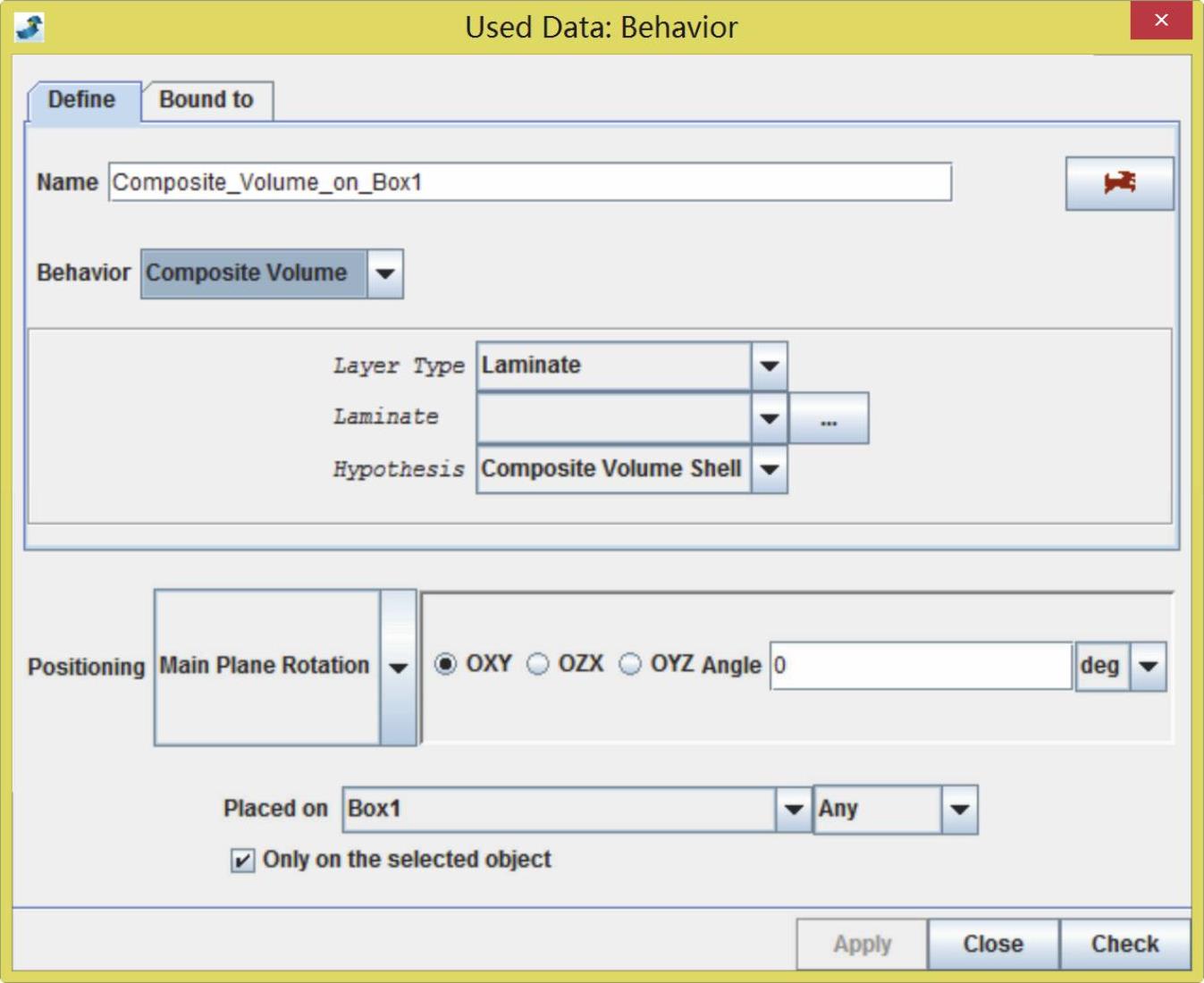Open the Placed on Box1 dropdown
Image resolution: width=1204 pixels, height=983 pixels.
[793, 810]
